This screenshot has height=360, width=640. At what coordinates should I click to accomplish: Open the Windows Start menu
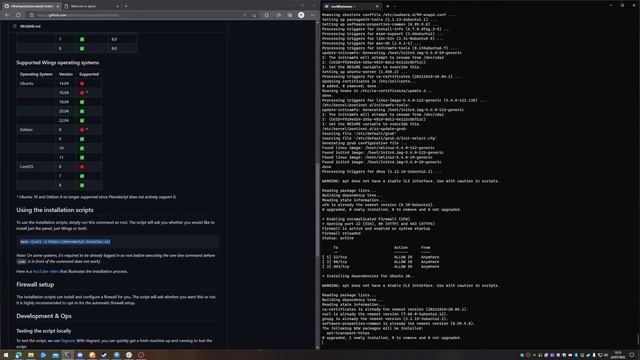(x=6, y=355)
